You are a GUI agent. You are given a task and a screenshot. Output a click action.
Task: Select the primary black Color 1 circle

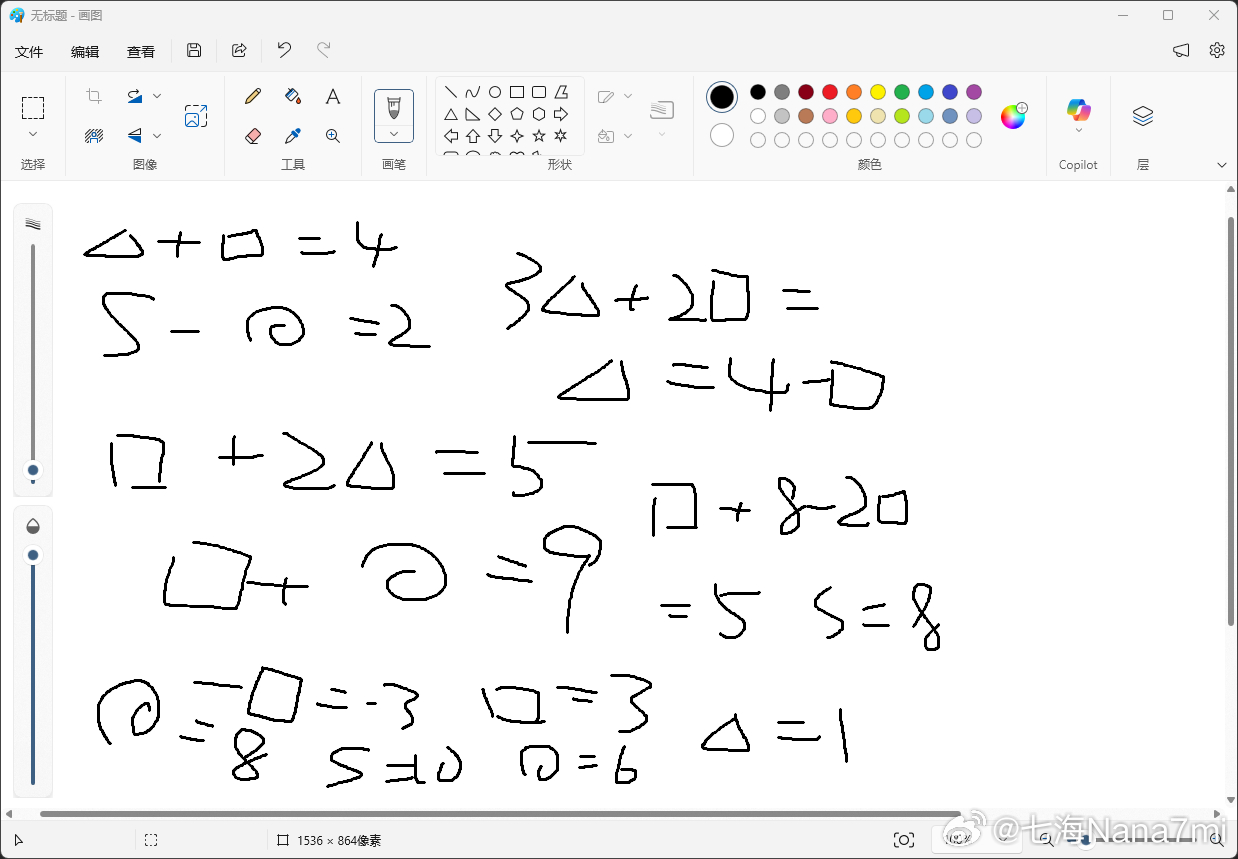click(722, 97)
